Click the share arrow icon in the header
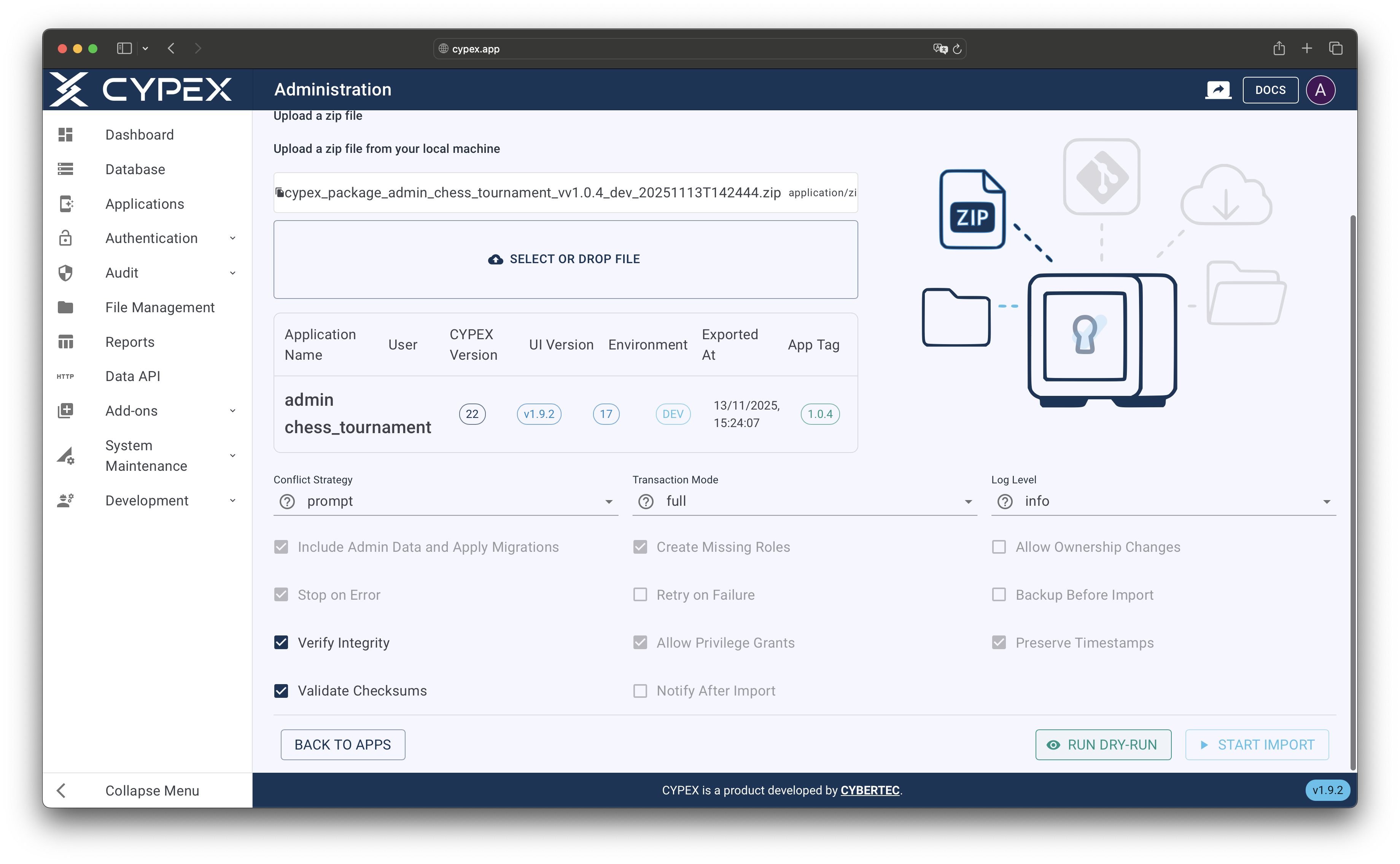 point(1218,90)
